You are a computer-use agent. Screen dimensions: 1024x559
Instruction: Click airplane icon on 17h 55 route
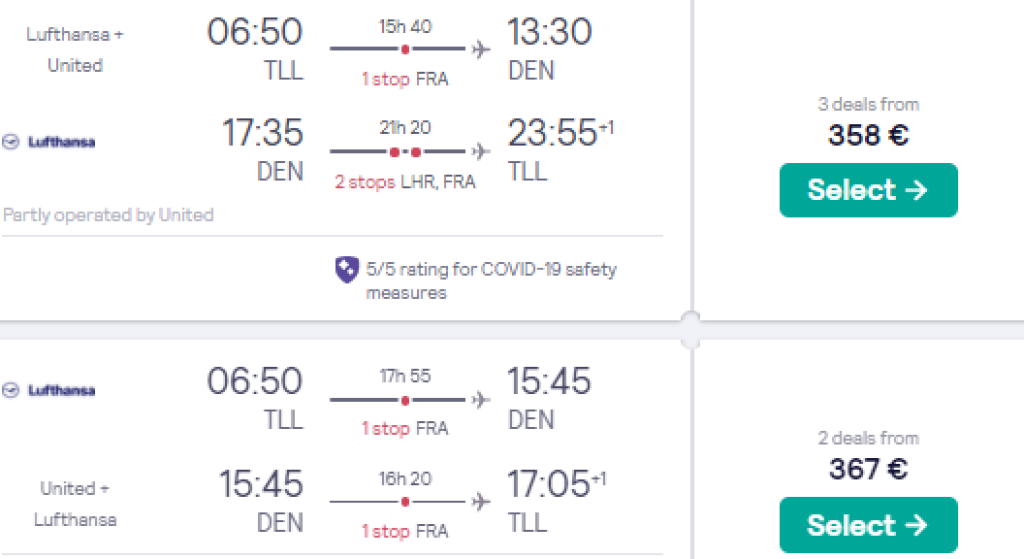click(x=481, y=400)
